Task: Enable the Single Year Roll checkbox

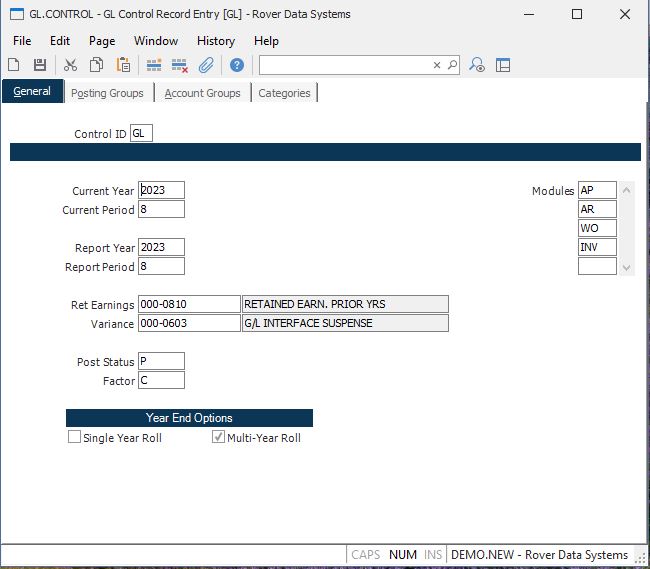Action: 74,438
